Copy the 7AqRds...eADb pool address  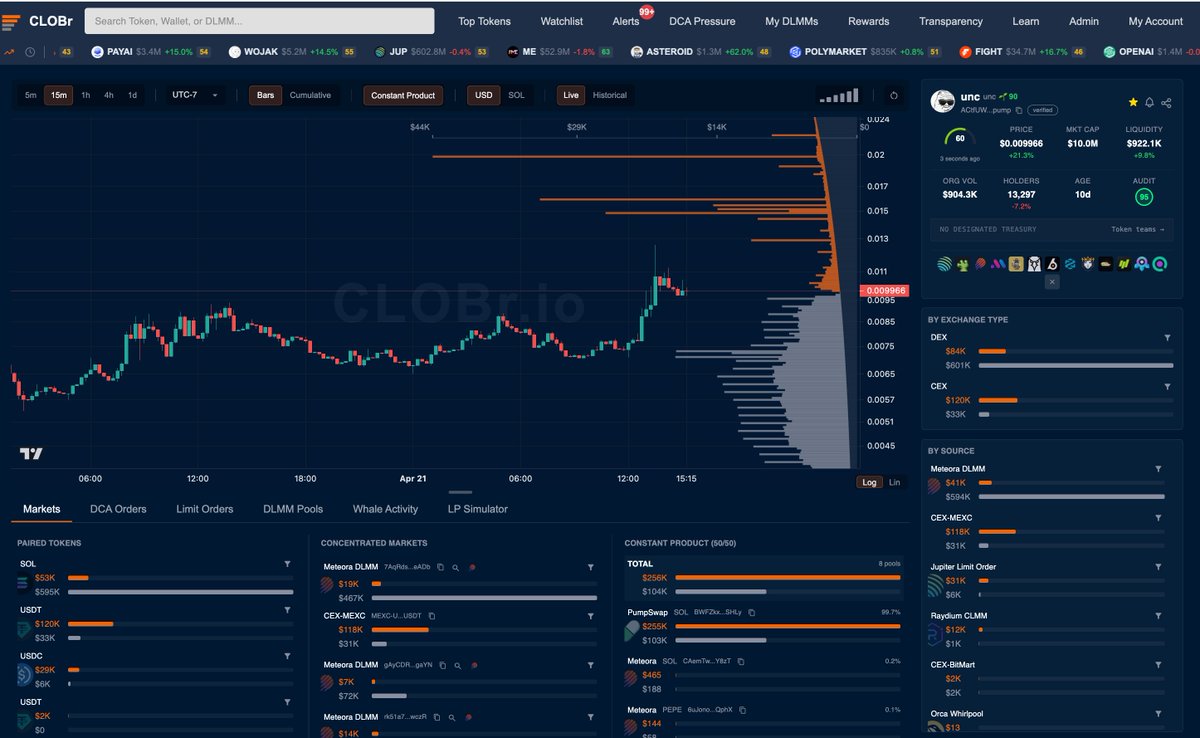440,567
